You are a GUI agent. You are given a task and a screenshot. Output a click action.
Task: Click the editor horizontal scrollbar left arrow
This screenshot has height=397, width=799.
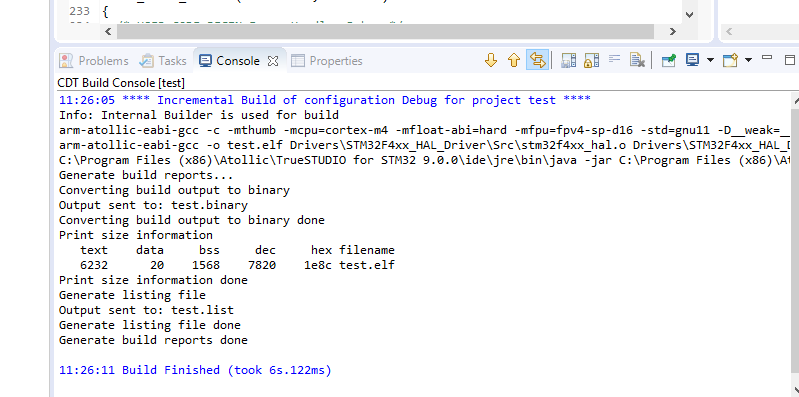[x=108, y=32]
